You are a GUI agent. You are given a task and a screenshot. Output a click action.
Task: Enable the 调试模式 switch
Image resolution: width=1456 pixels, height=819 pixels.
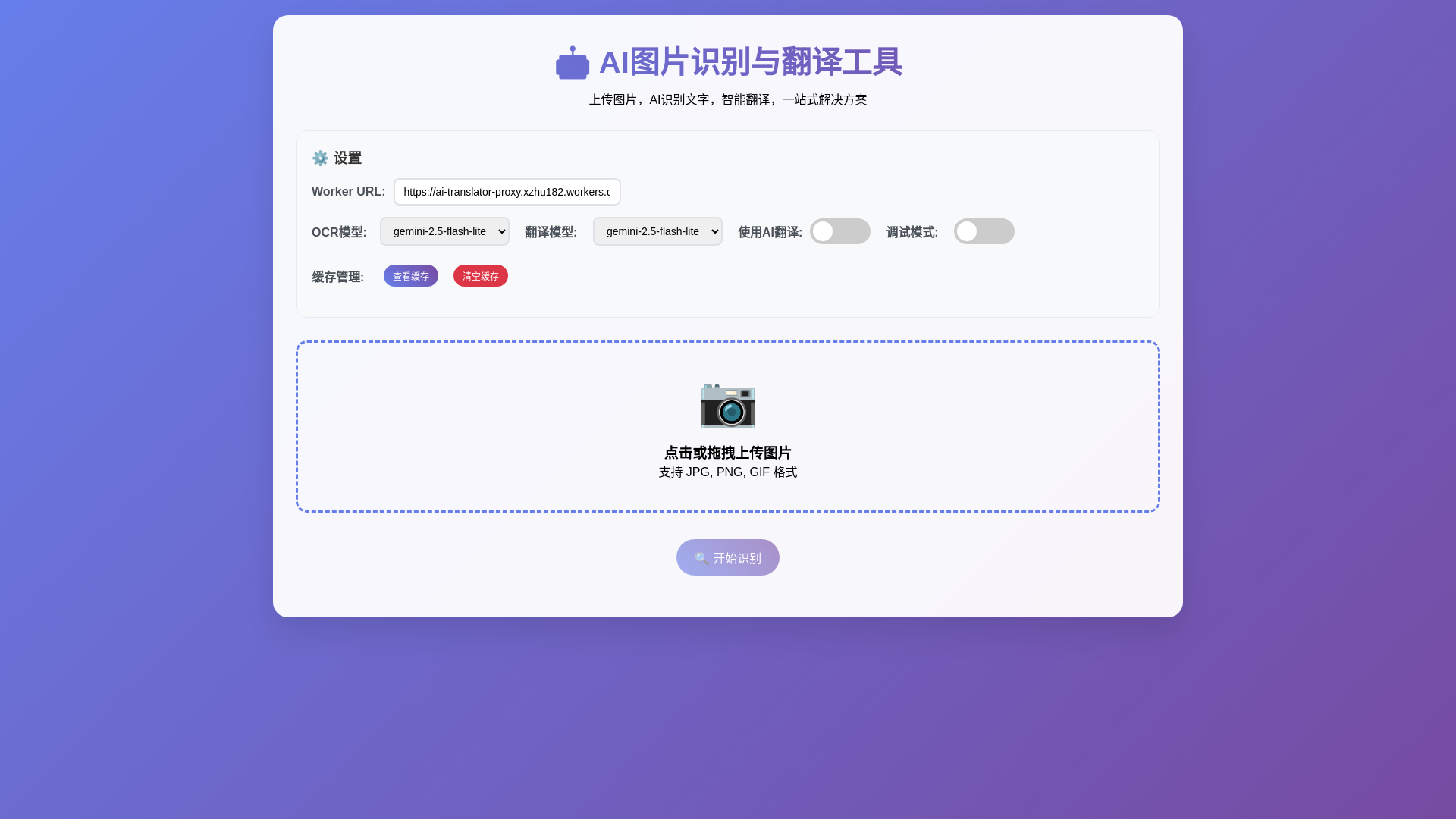click(x=984, y=231)
